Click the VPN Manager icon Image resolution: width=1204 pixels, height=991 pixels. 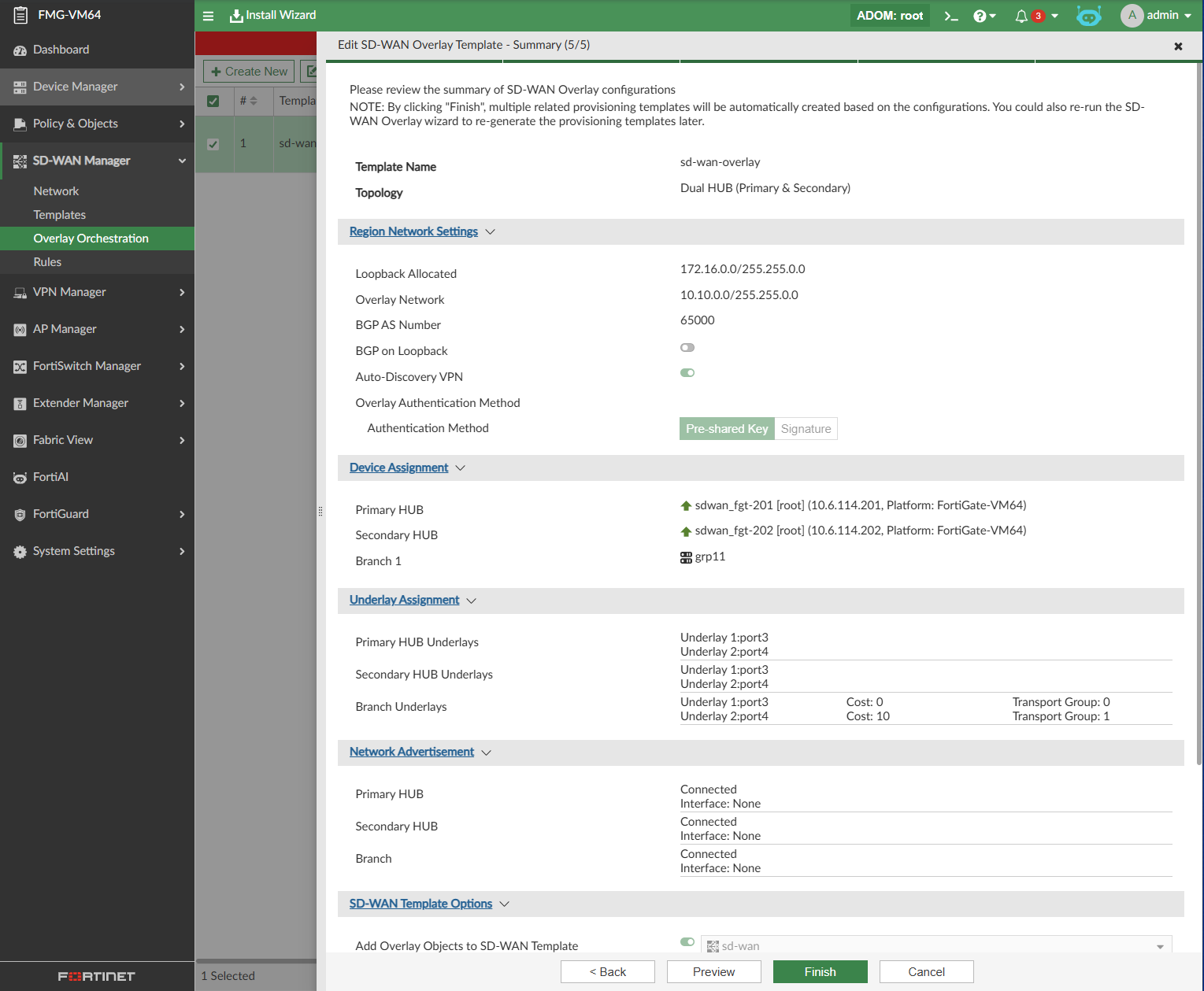[20, 292]
